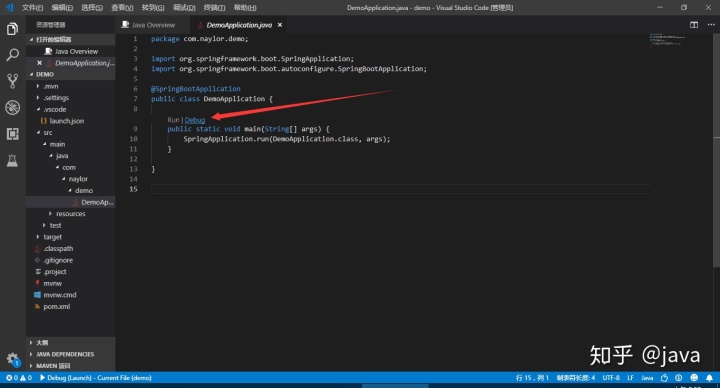This screenshot has width=720, height=388.
Task: Click the code minimap preview
Action: click(x=668, y=39)
